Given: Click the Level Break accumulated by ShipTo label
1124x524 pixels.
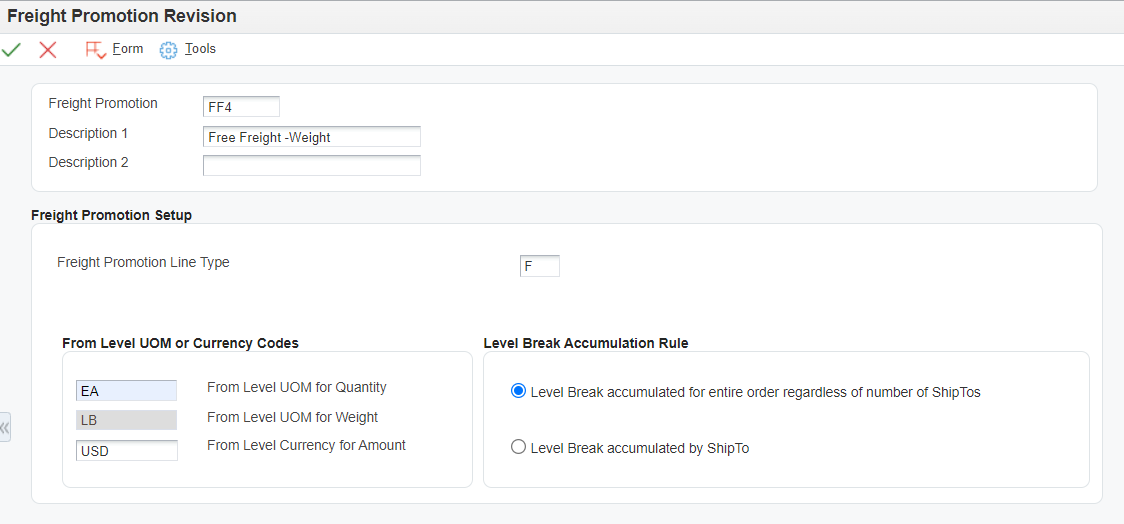Looking at the screenshot, I should pos(640,449).
